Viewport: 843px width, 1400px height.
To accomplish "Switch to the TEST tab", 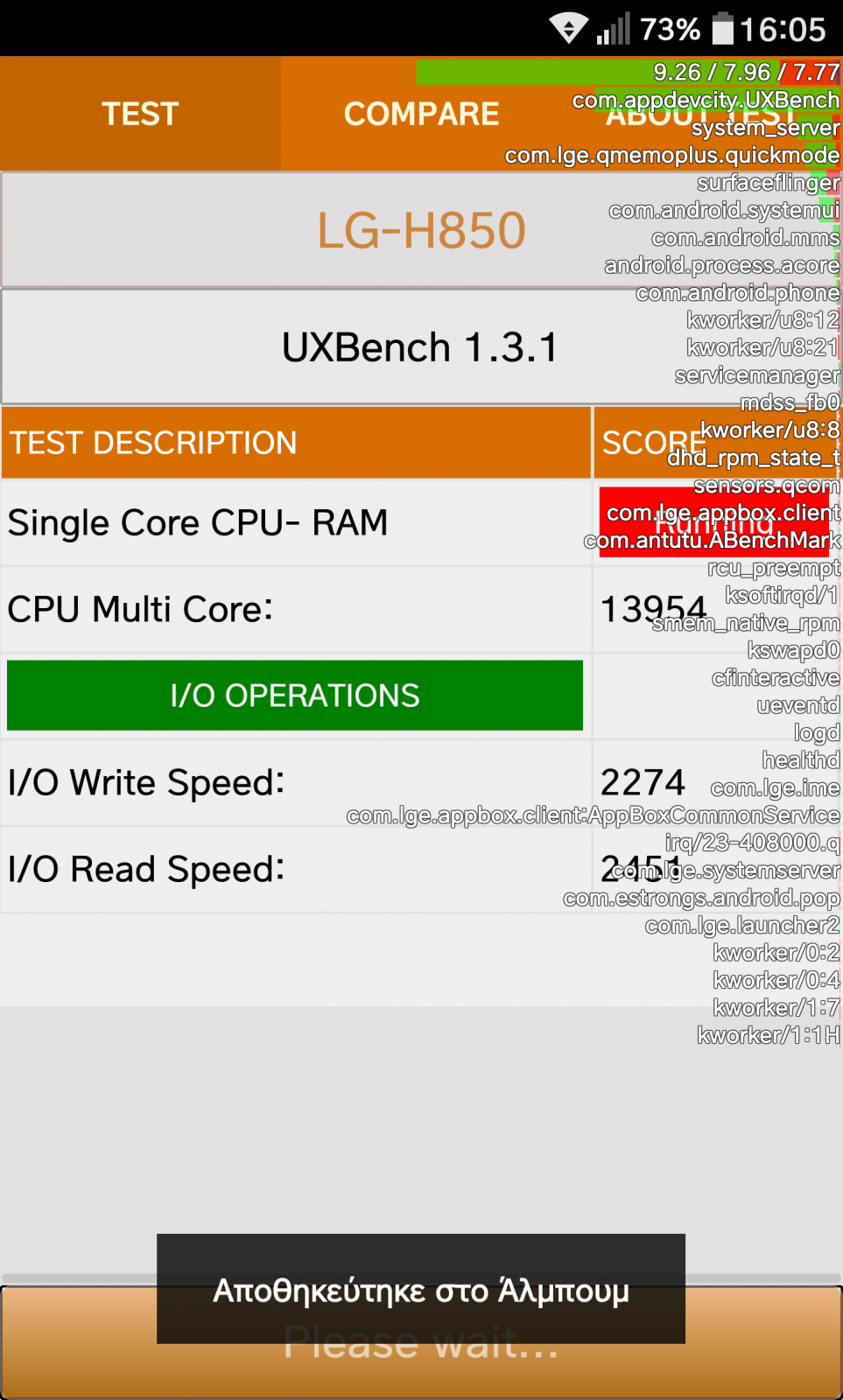I will point(140,114).
